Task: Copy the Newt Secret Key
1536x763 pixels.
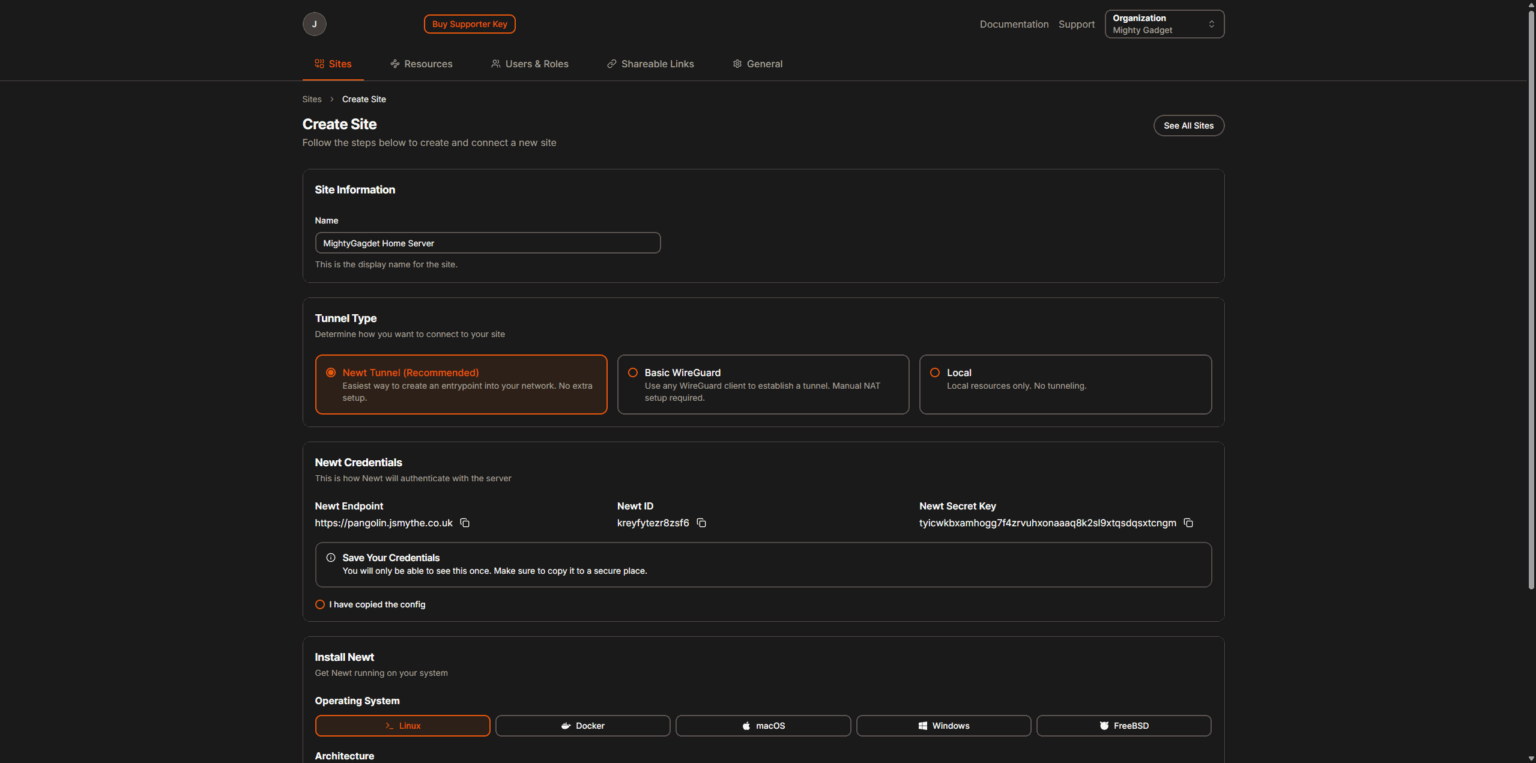Action: click(x=1187, y=522)
